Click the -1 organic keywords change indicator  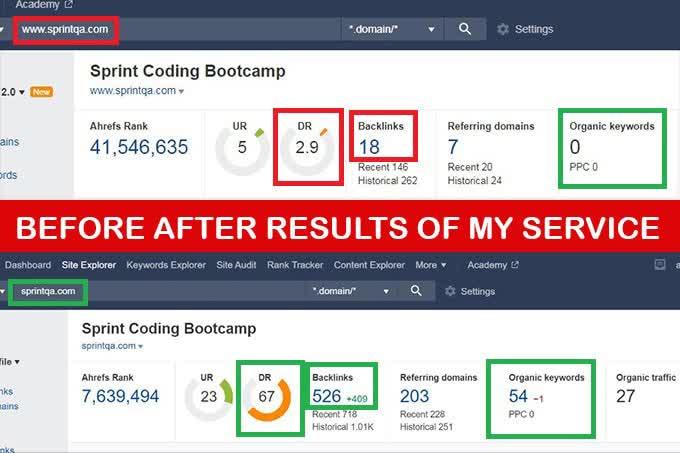538,398
